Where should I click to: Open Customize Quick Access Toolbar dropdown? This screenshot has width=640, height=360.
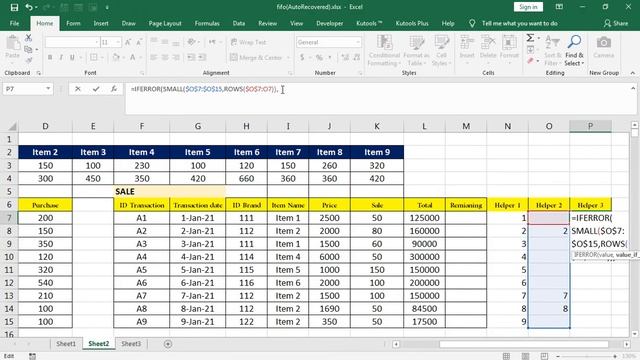pyautogui.click(x=107, y=7)
